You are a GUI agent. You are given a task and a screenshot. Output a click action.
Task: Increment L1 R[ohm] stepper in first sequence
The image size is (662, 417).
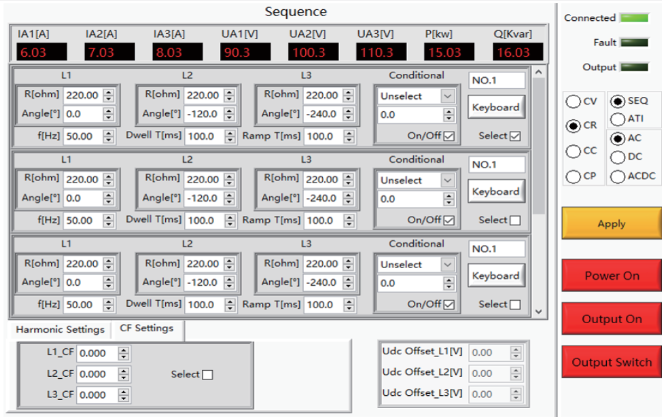[109, 92]
